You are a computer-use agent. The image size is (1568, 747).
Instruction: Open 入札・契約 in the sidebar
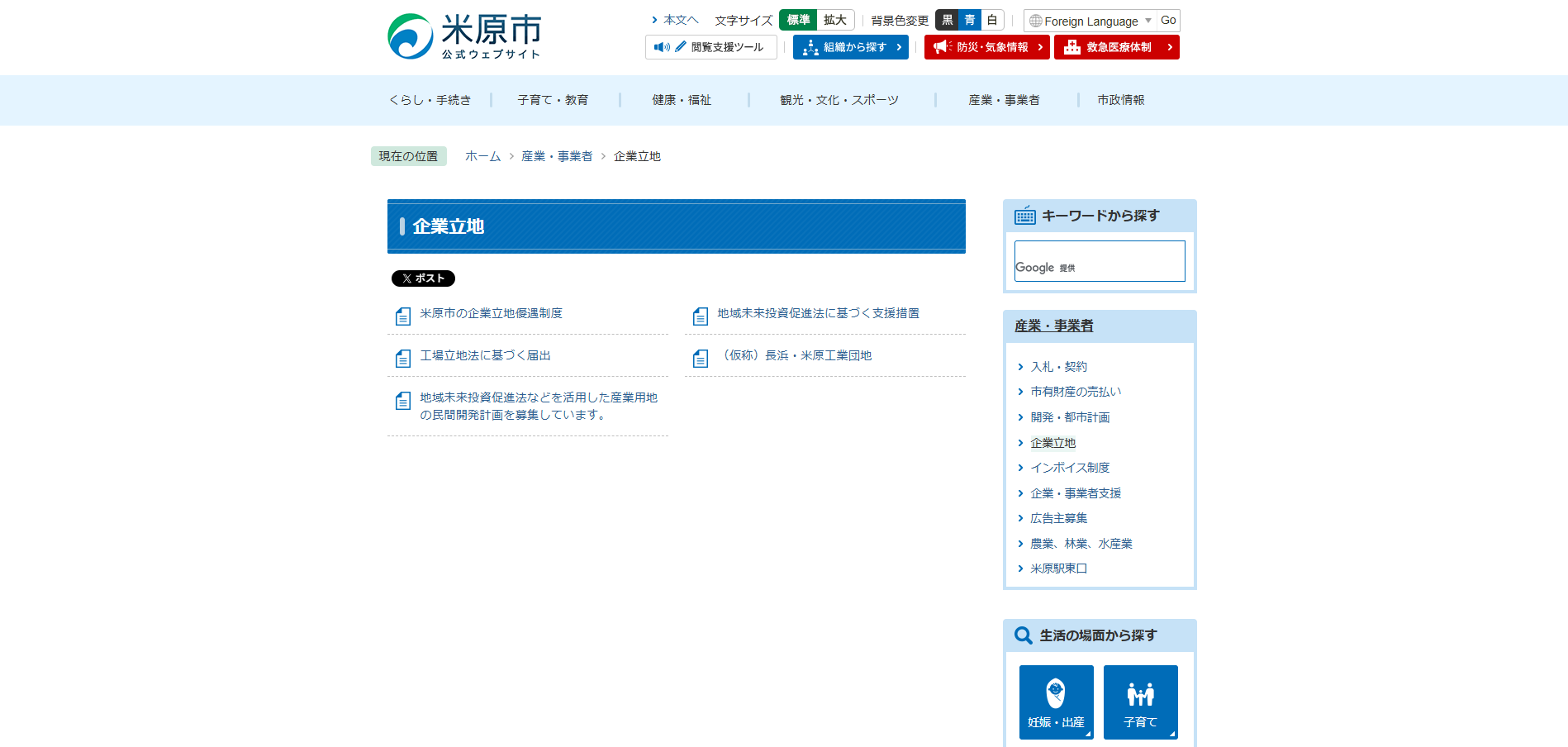pyautogui.click(x=1058, y=367)
